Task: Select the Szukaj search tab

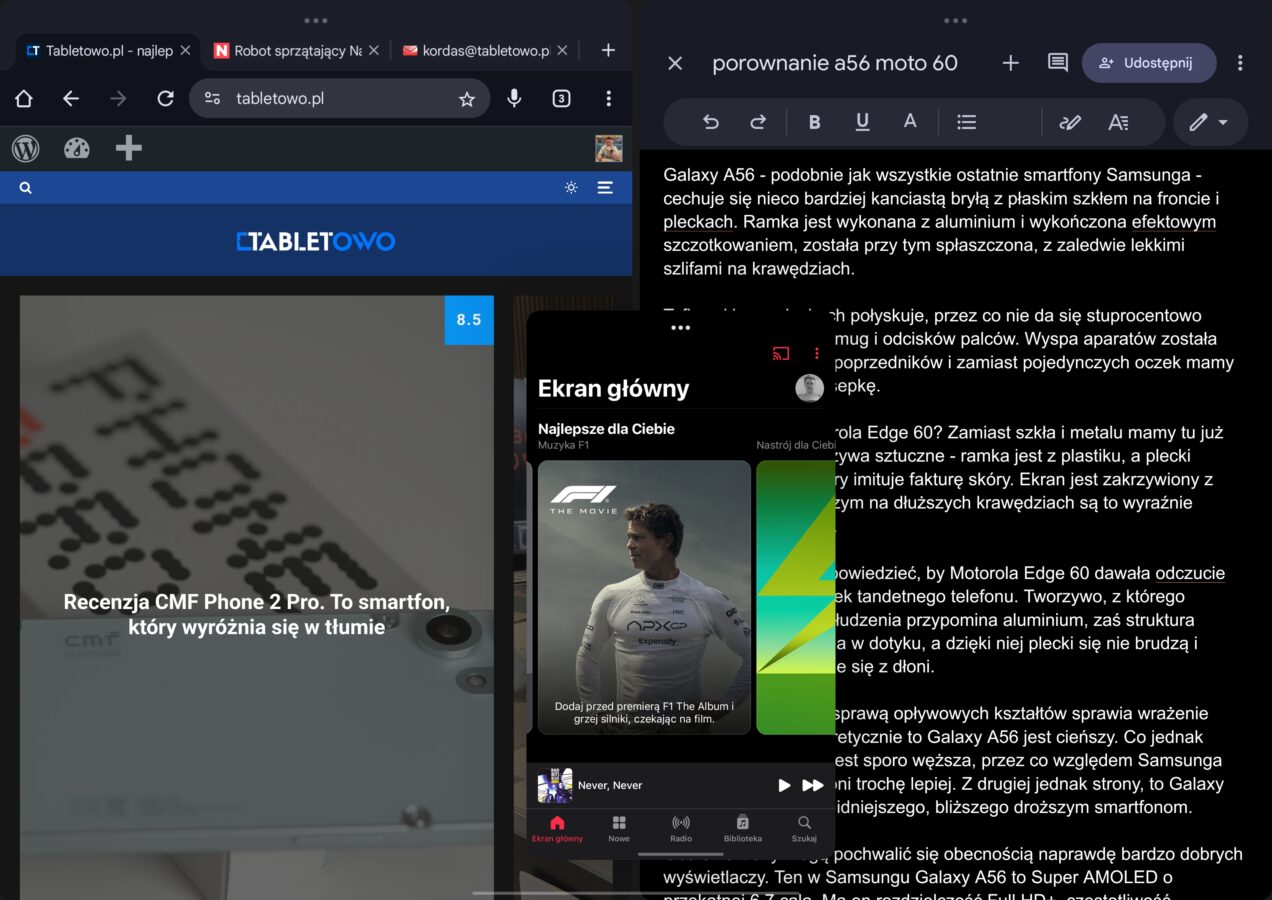Action: (x=804, y=829)
